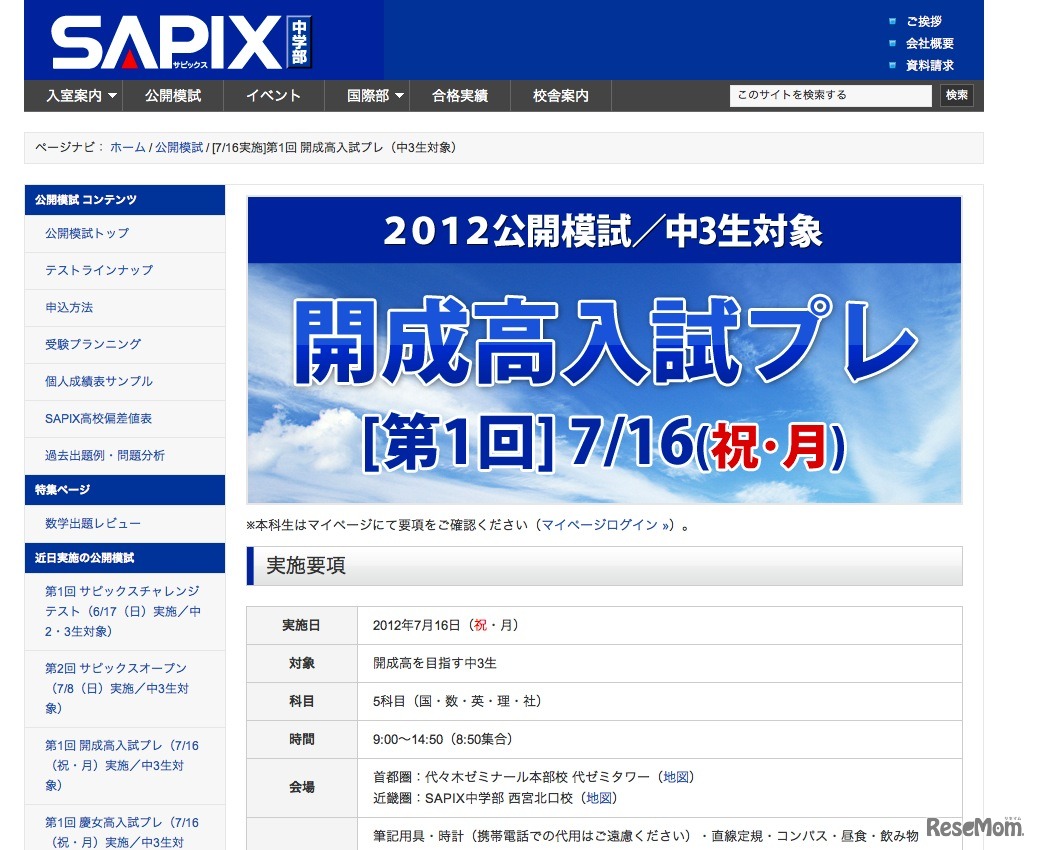The width and height of the screenshot is (1037, 850).
Task: Open the マイページログイン link
Action: (605, 525)
